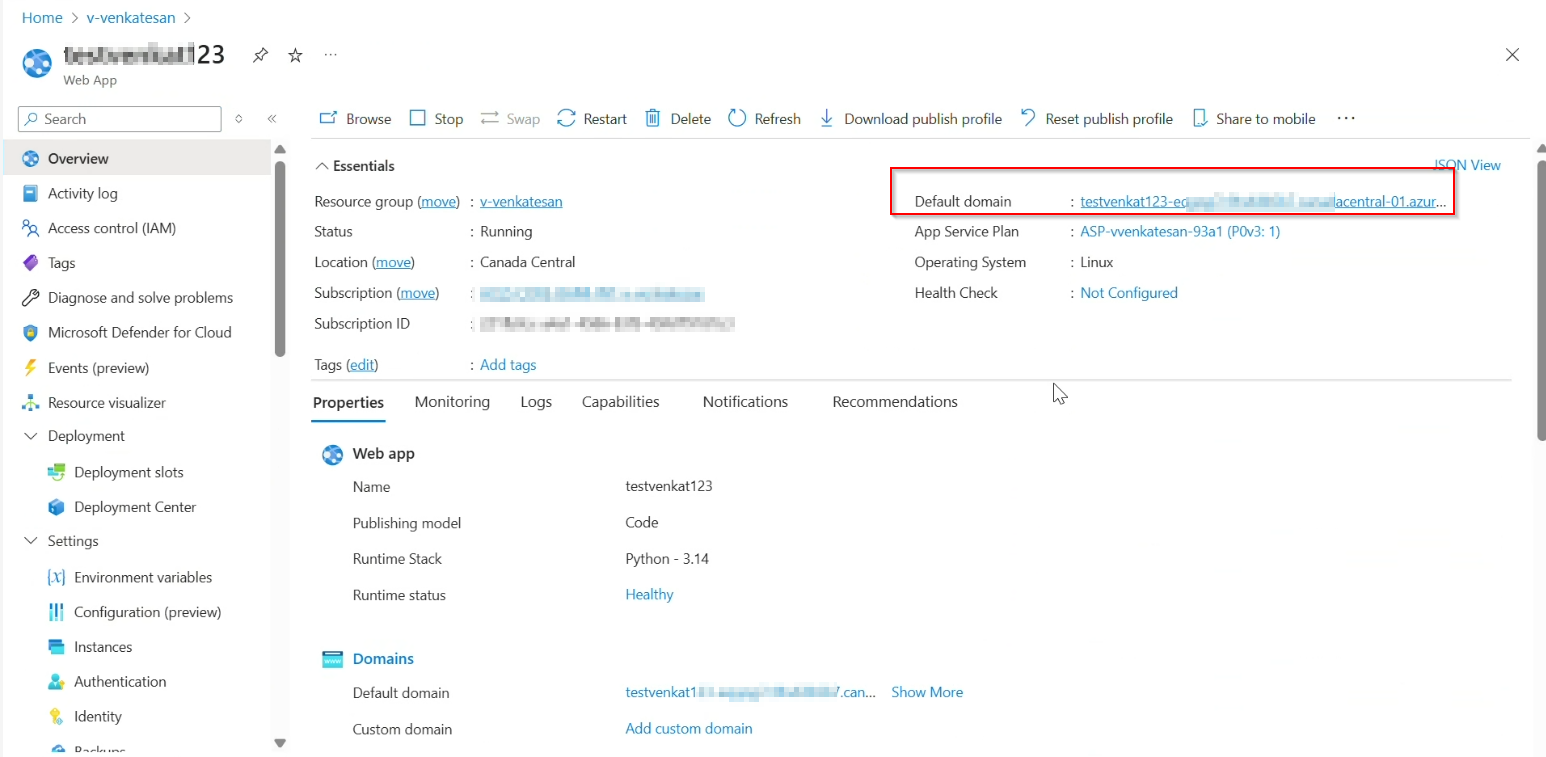
Task: Click the sidebar vertical scrollbar
Action: pos(280,258)
